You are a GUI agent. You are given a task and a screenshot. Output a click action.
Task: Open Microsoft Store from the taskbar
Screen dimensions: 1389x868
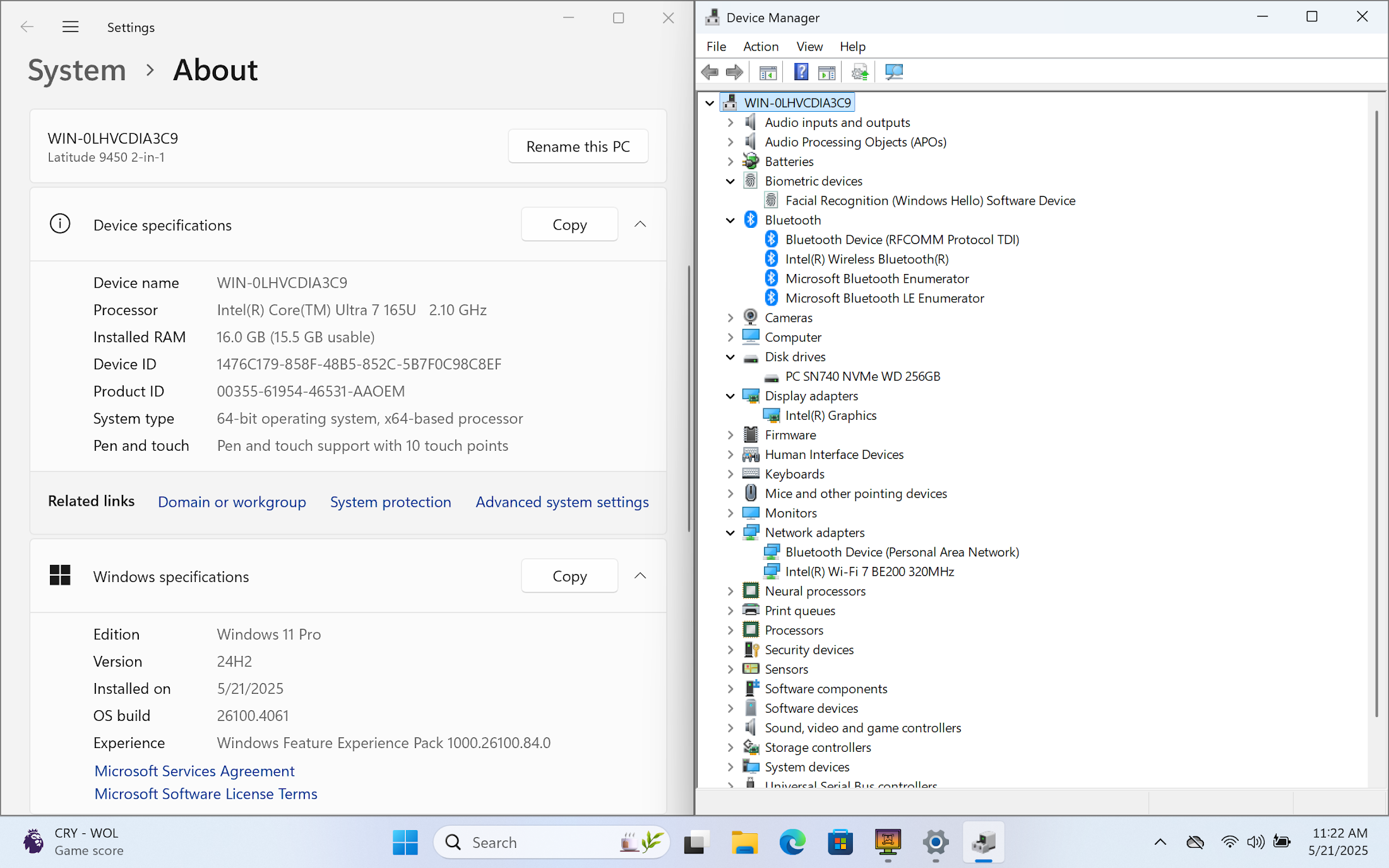tap(840, 842)
